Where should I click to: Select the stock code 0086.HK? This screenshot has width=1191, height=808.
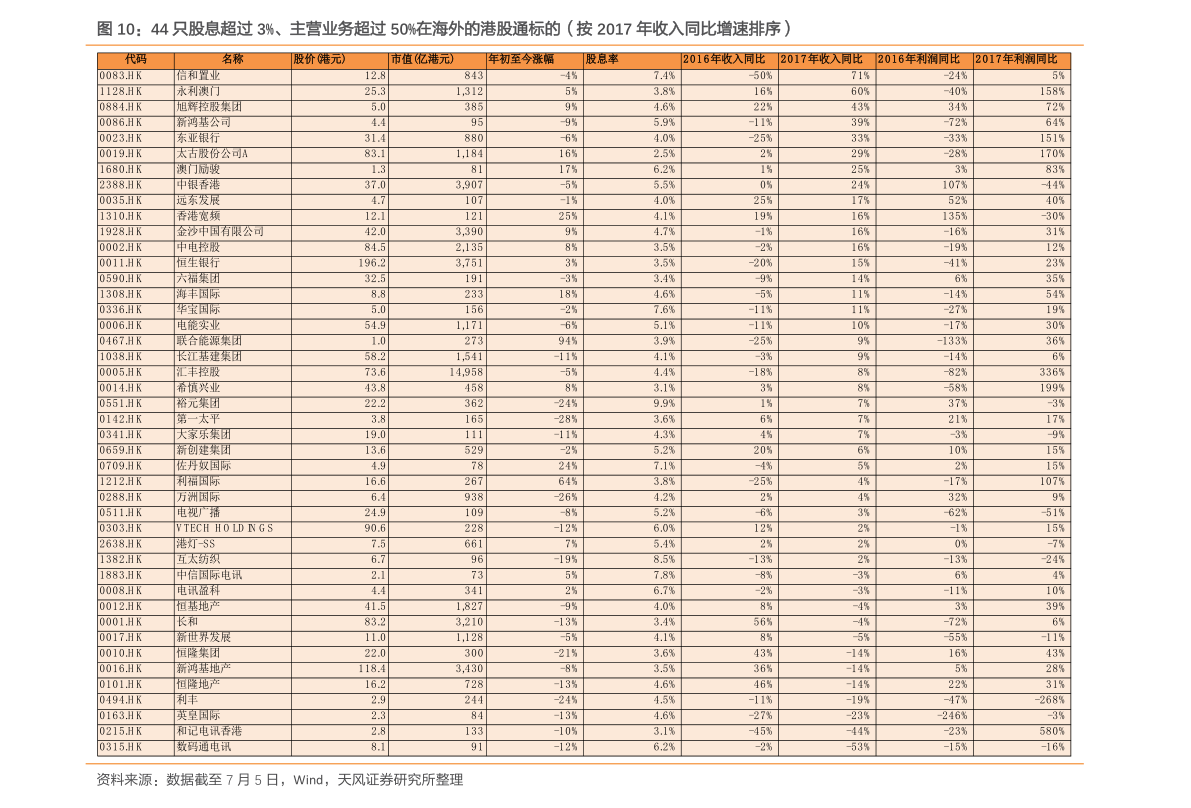click(x=121, y=122)
